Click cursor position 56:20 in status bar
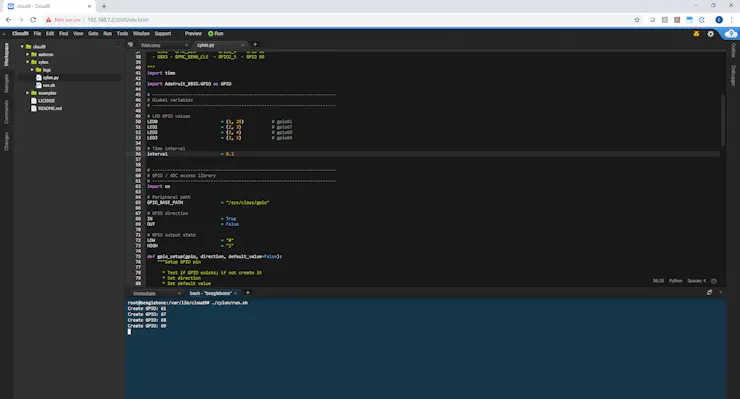The image size is (740, 399). click(x=658, y=281)
